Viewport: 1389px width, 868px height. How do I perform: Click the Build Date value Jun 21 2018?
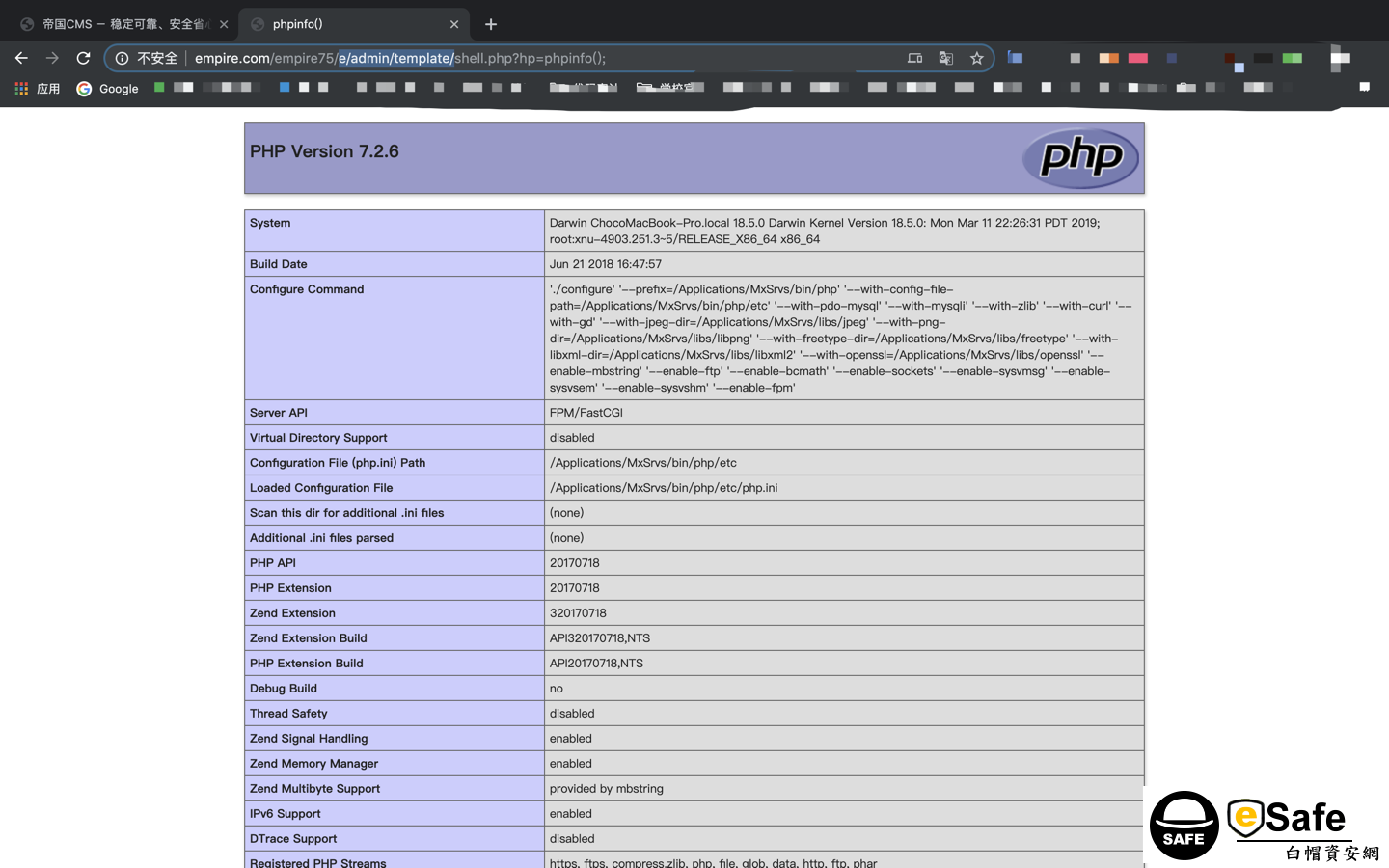606,264
